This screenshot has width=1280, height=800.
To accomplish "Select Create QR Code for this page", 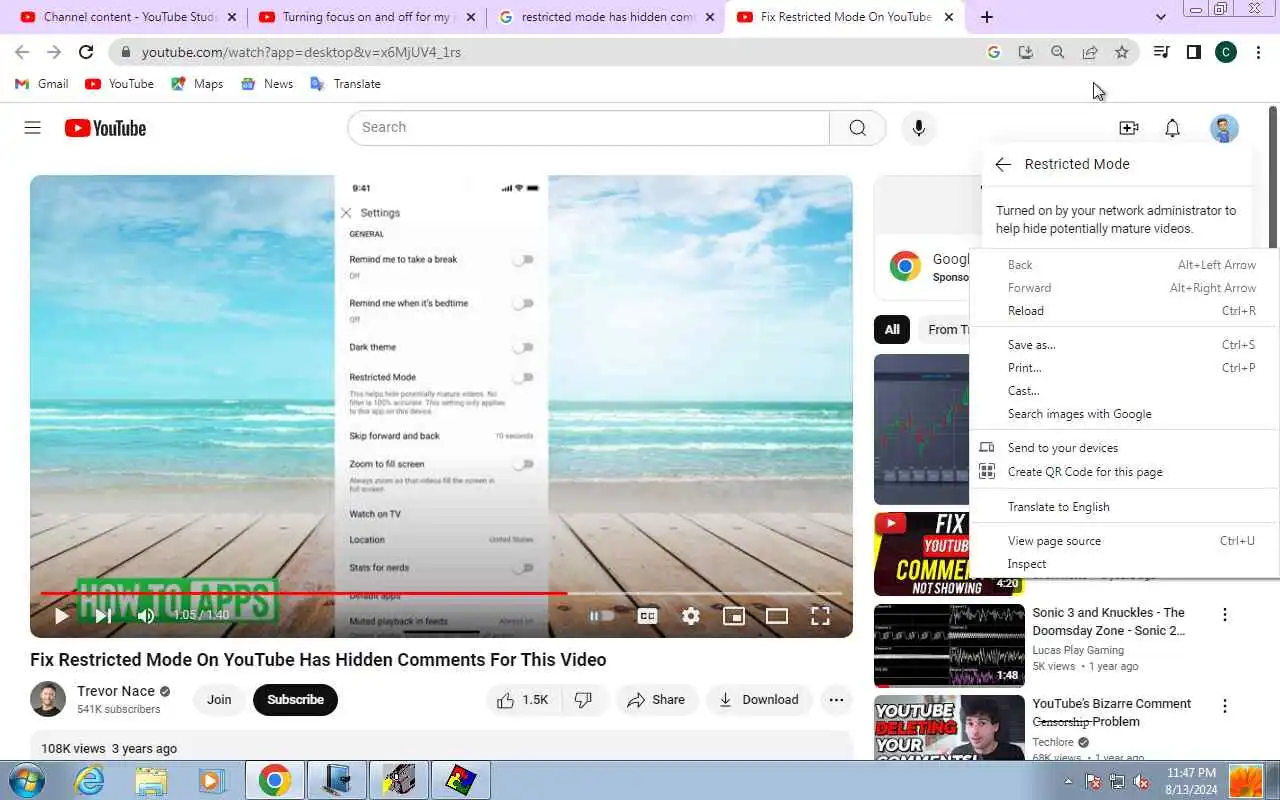I will coord(1124,472).
